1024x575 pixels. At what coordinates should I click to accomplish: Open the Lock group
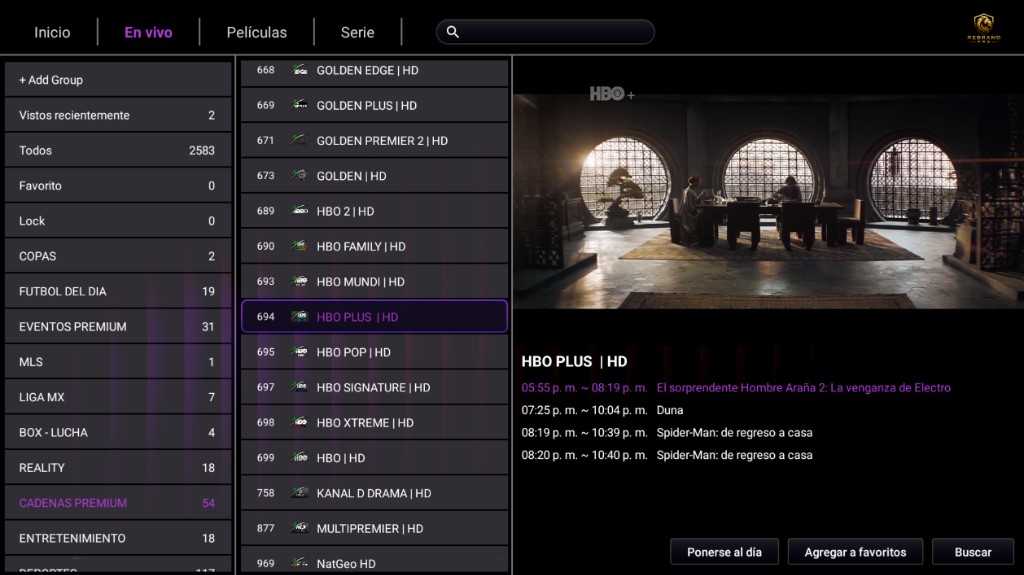118,221
